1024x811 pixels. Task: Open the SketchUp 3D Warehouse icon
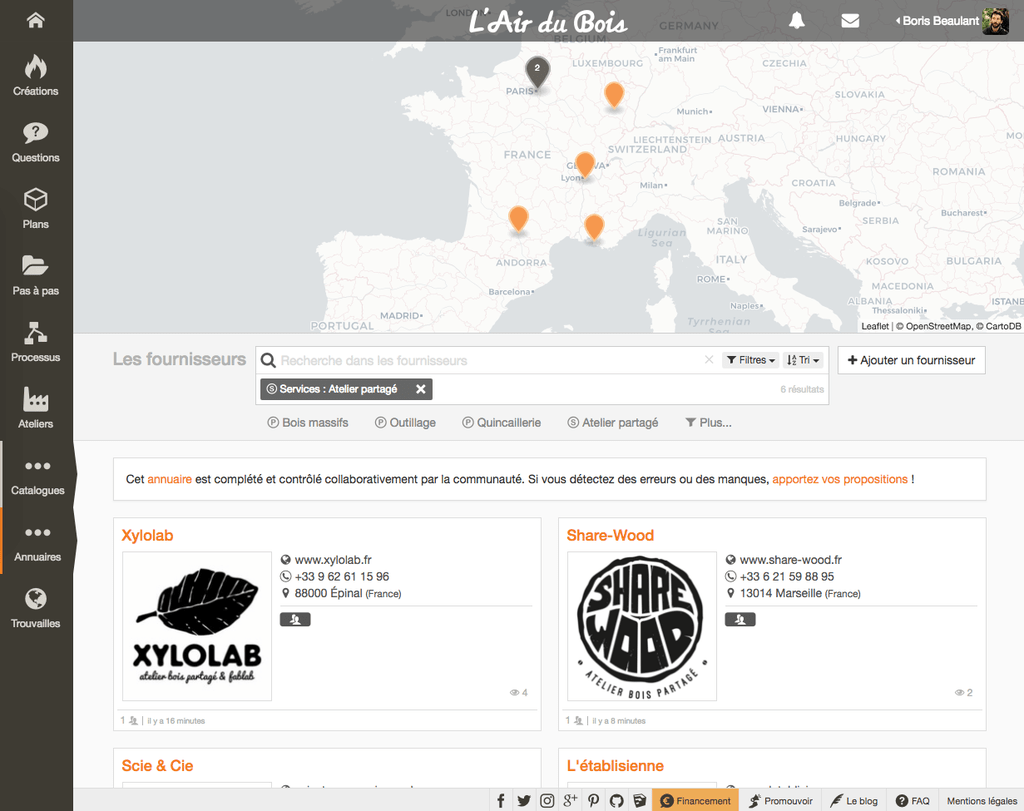[x=640, y=801]
